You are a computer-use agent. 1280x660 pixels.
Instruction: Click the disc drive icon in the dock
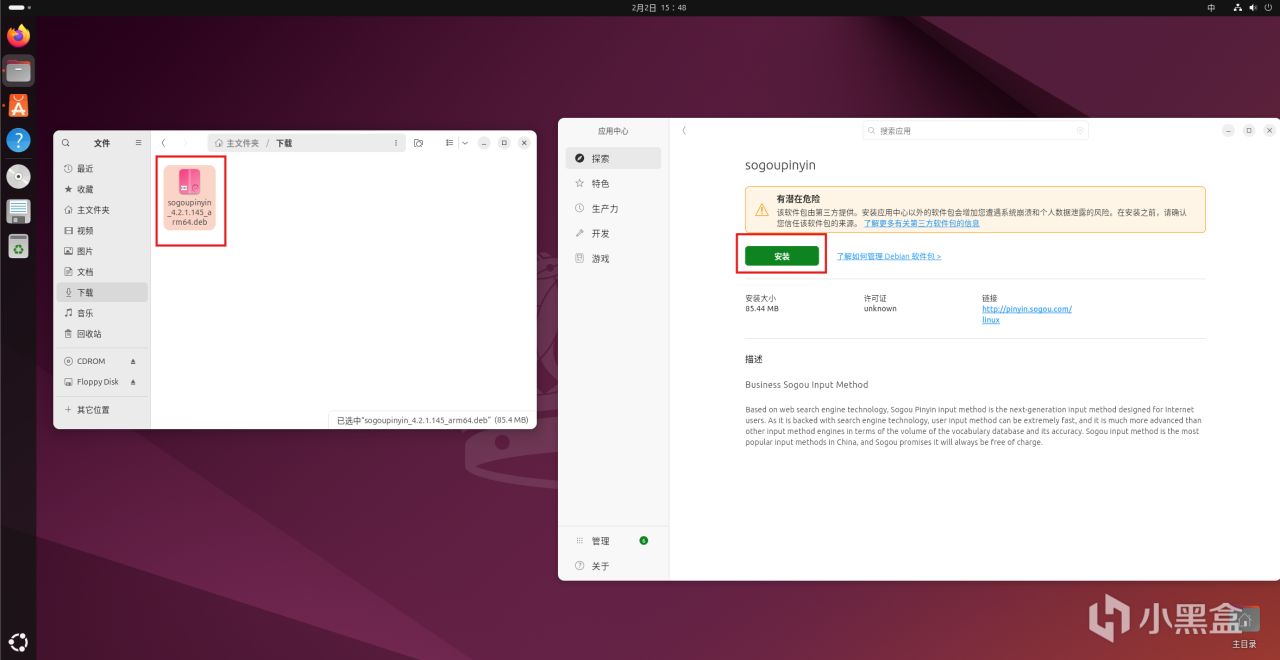(18, 176)
